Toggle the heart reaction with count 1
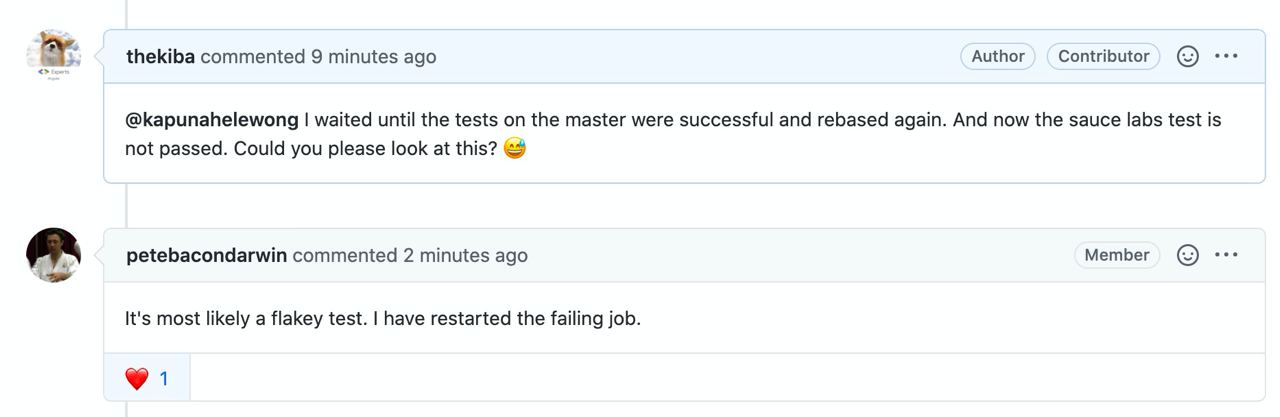 pyautogui.click(x=147, y=378)
